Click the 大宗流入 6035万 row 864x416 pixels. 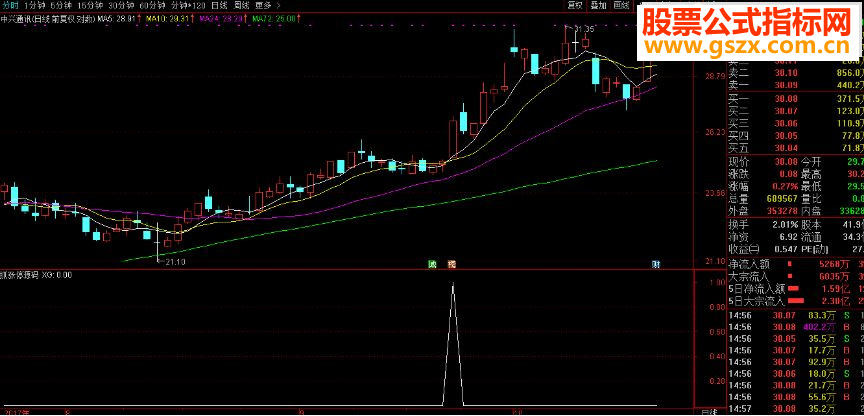[x=796, y=275]
